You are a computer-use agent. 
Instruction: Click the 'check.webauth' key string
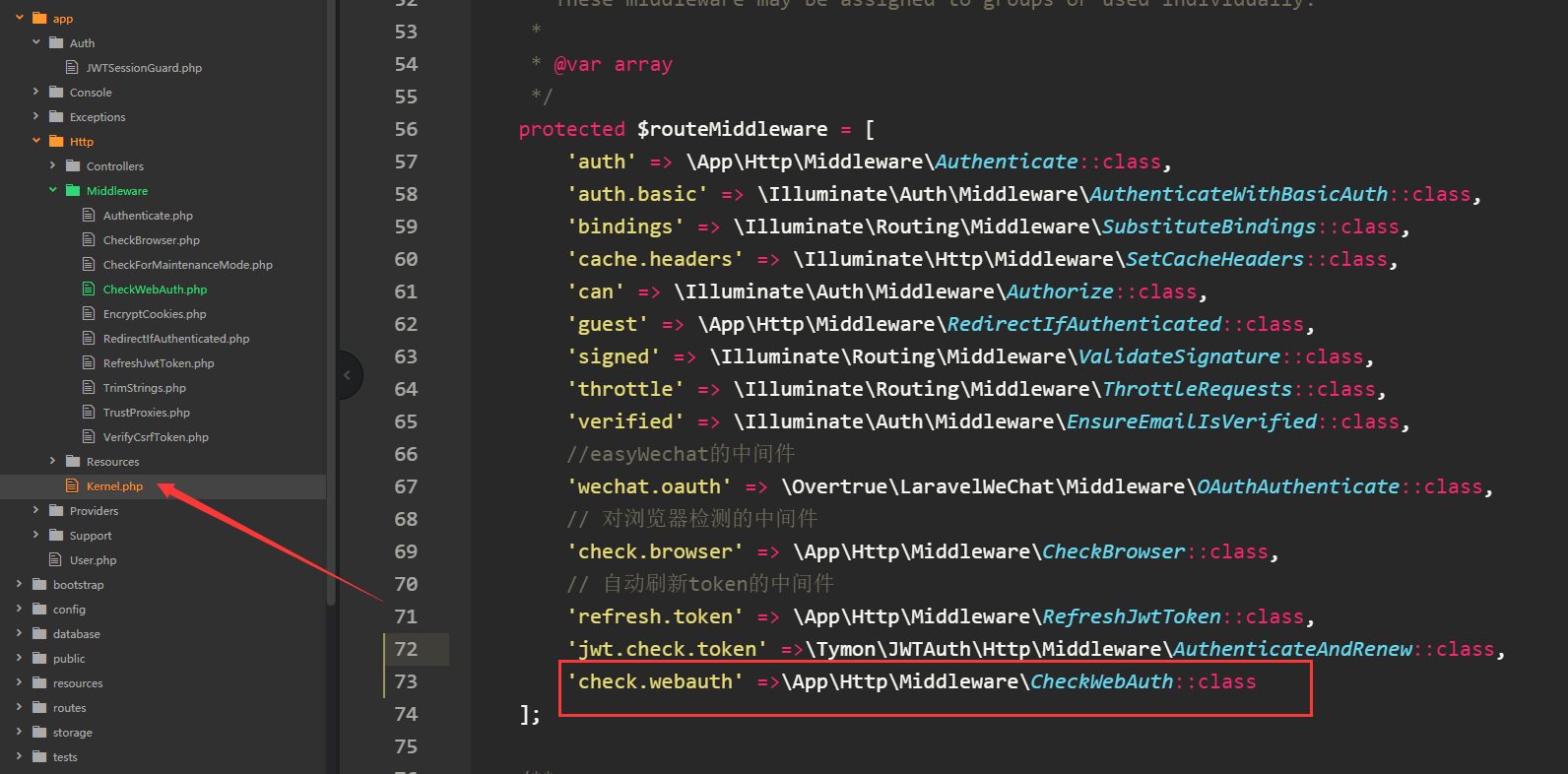pyautogui.click(x=655, y=681)
